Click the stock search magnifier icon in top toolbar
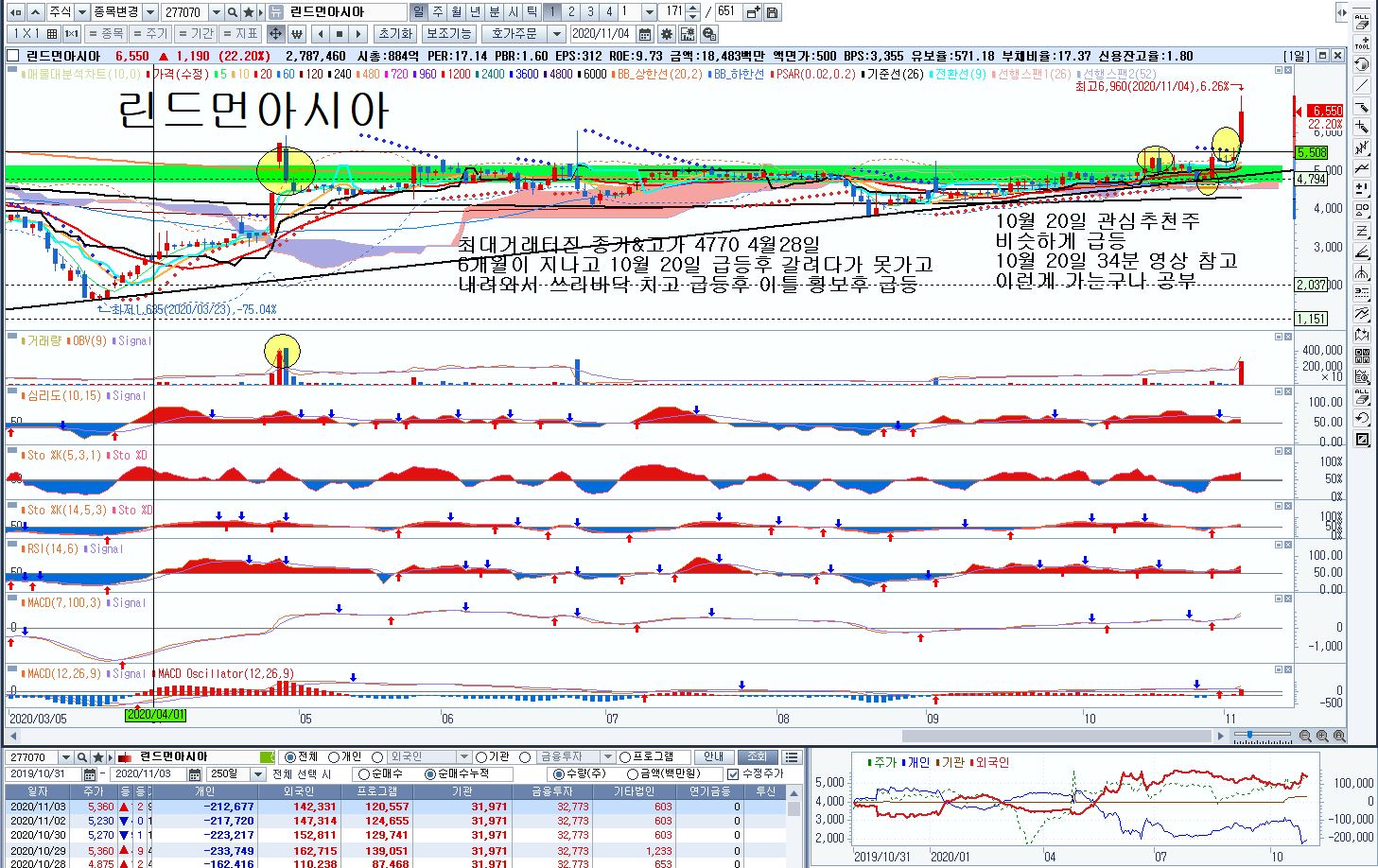The height and width of the screenshot is (868, 1378). tap(233, 12)
